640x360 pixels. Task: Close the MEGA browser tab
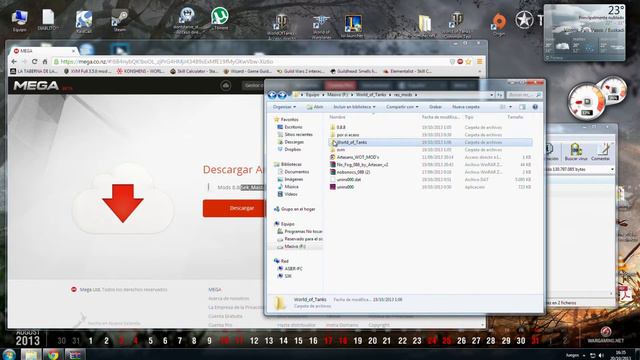[x=74, y=51]
